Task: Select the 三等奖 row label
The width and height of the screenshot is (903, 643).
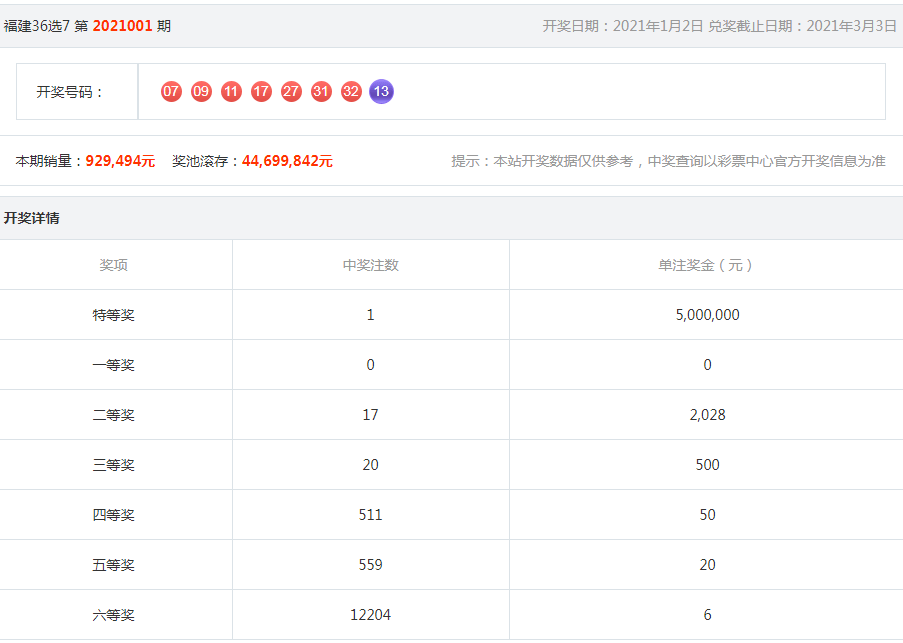Action: pos(113,465)
